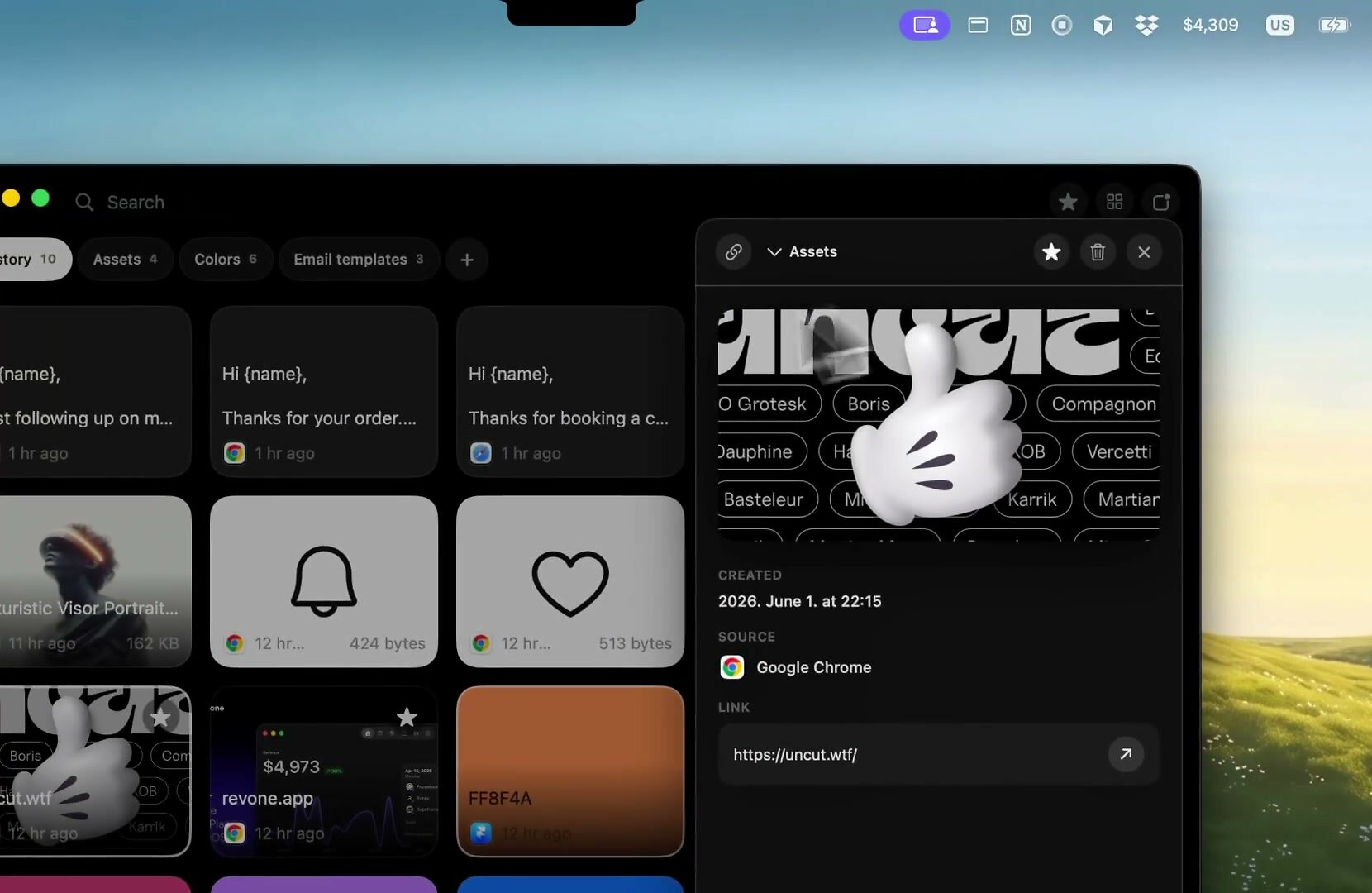Open Notion icon in menu bar
The width and height of the screenshot is (1372, 893).
coord(1021,25)
